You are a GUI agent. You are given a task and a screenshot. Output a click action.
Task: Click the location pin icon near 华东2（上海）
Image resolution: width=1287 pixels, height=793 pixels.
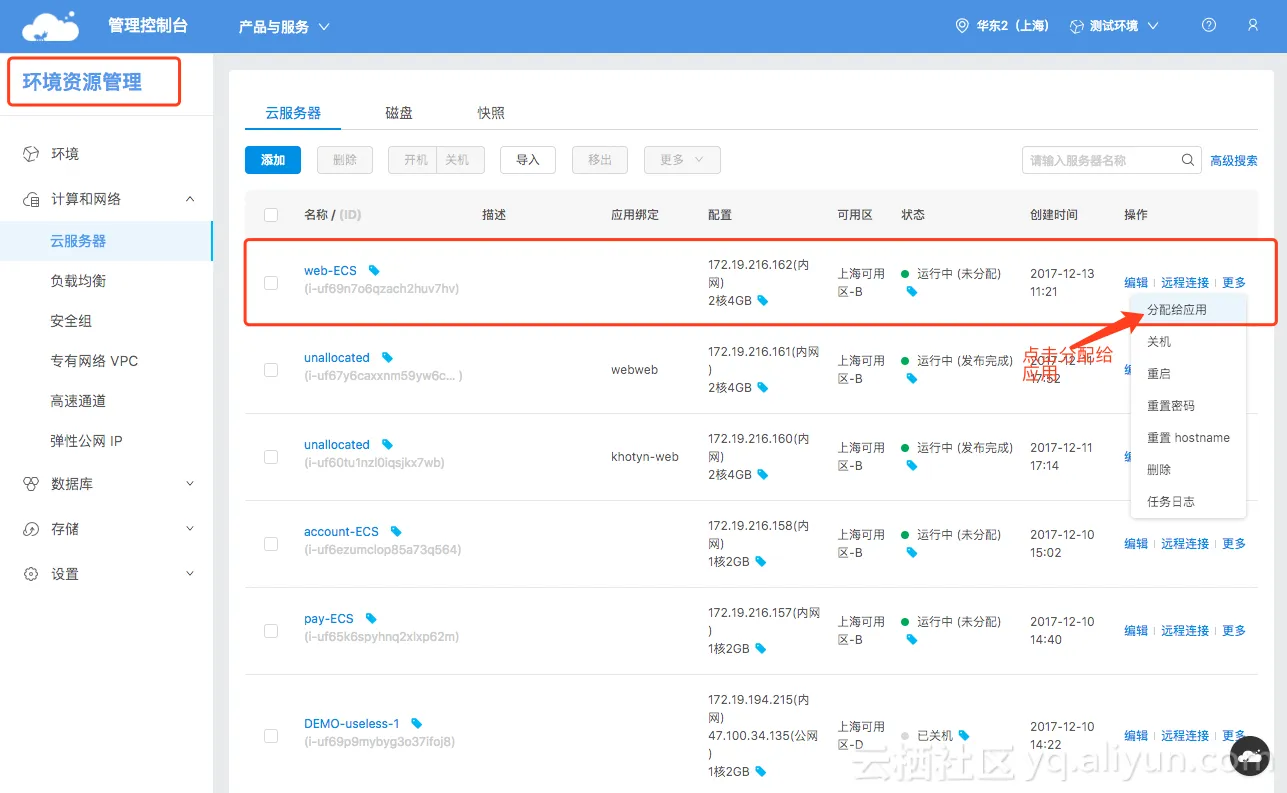962,26
